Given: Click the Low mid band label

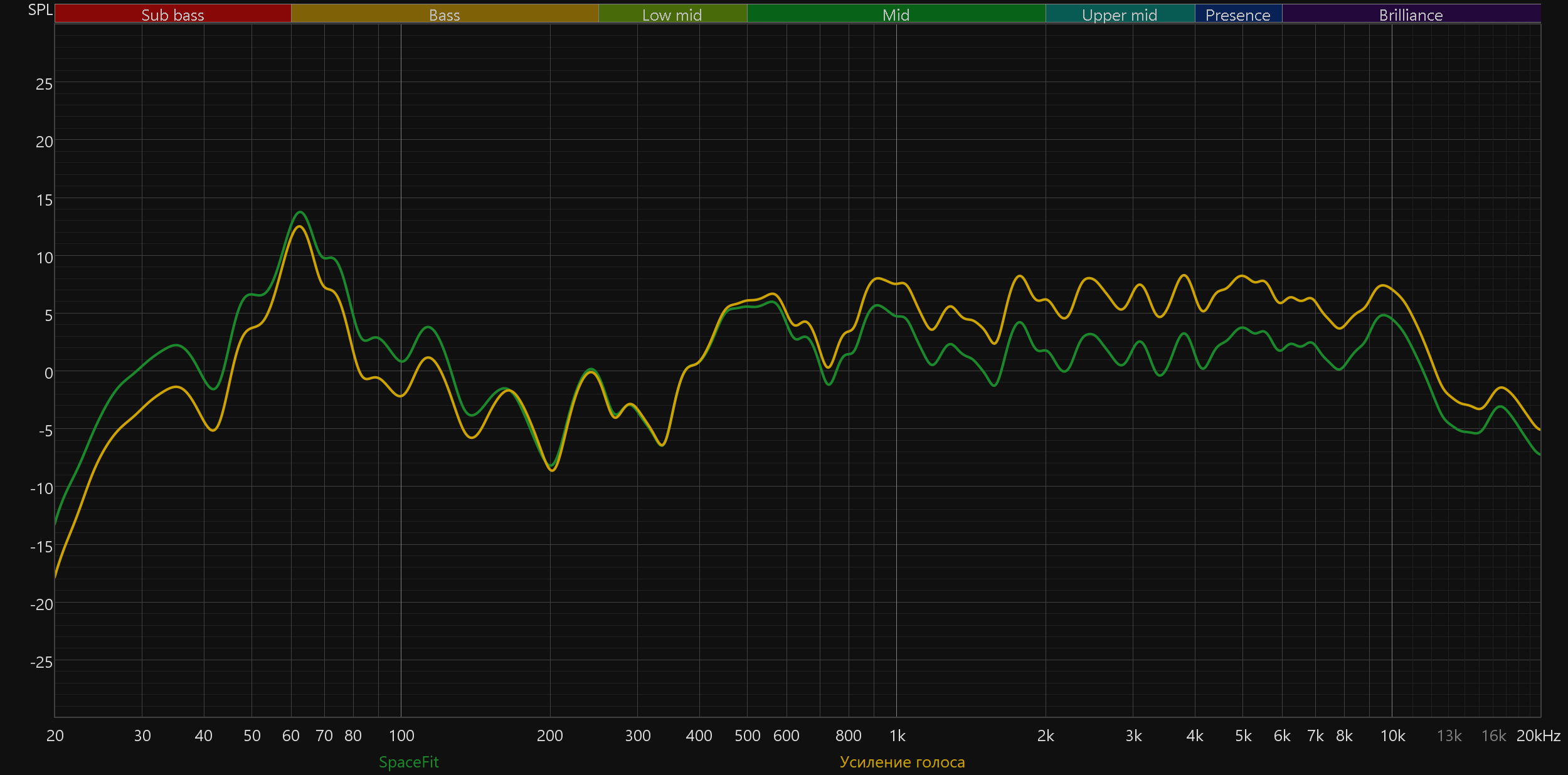Looking at the screenshot, I should pos(672,14).
